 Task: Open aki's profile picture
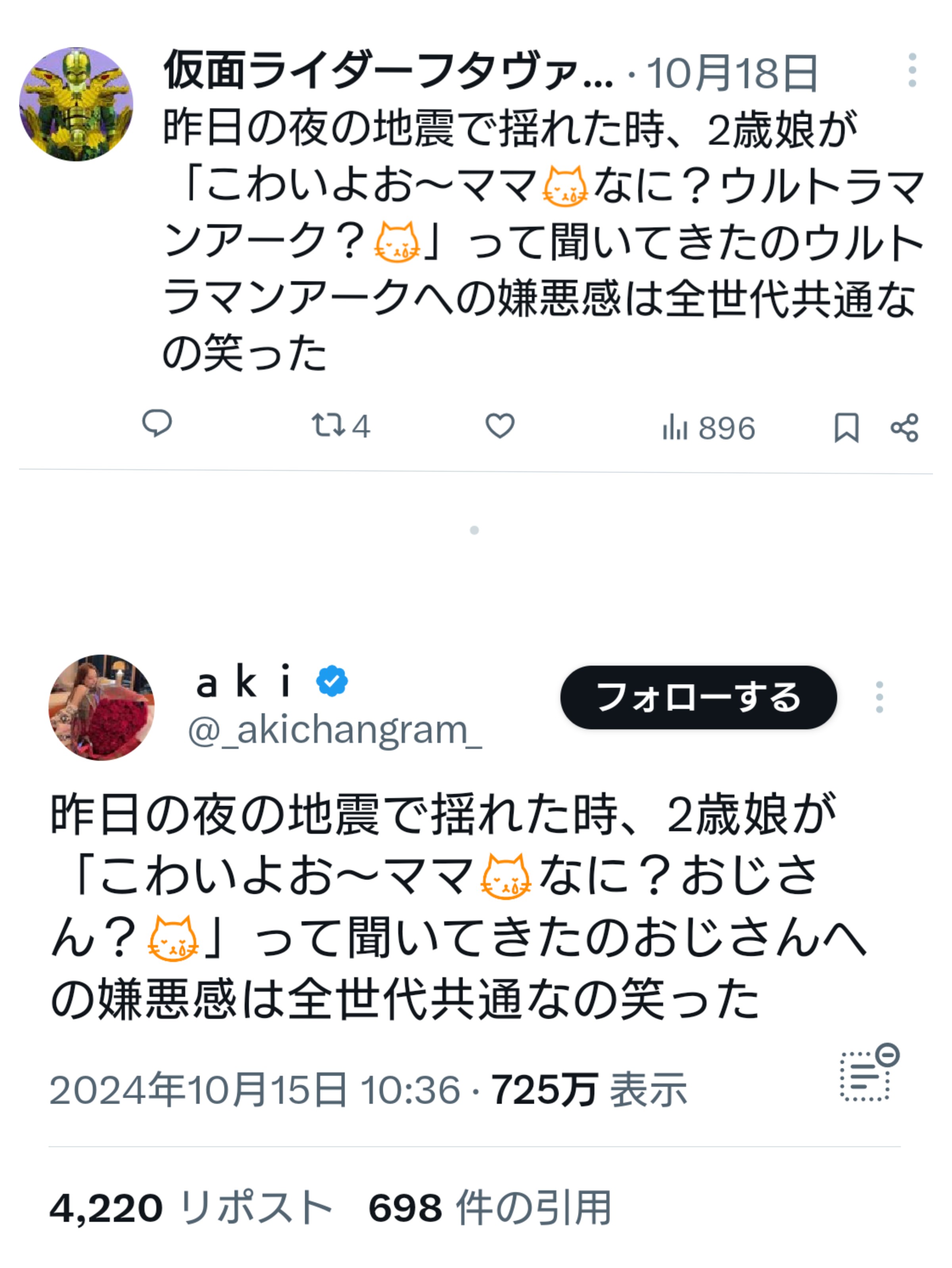pos(102,707)
